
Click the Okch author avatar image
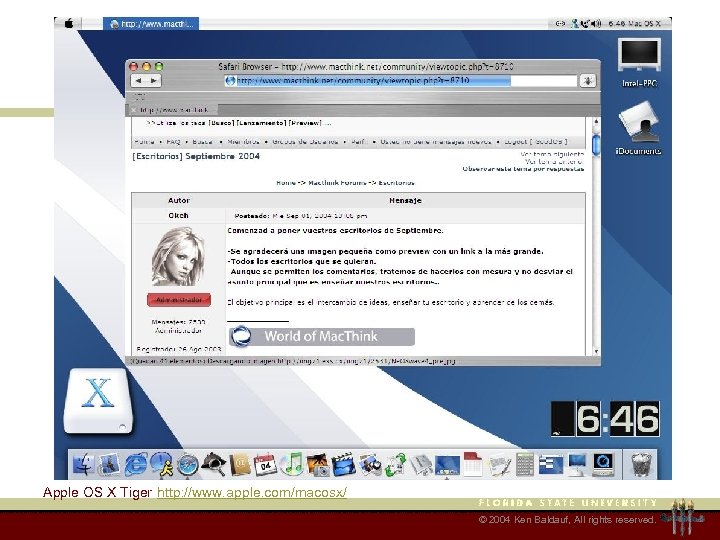click(x=178, y=256)
